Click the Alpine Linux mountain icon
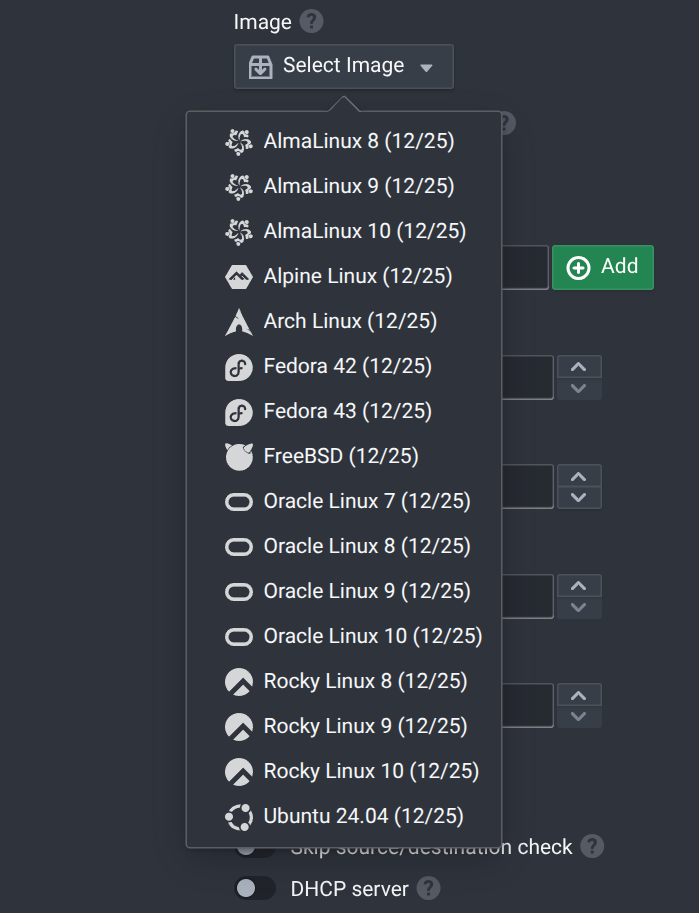The height and width of the screenshot is (913, 699). (x=239, y=277)
